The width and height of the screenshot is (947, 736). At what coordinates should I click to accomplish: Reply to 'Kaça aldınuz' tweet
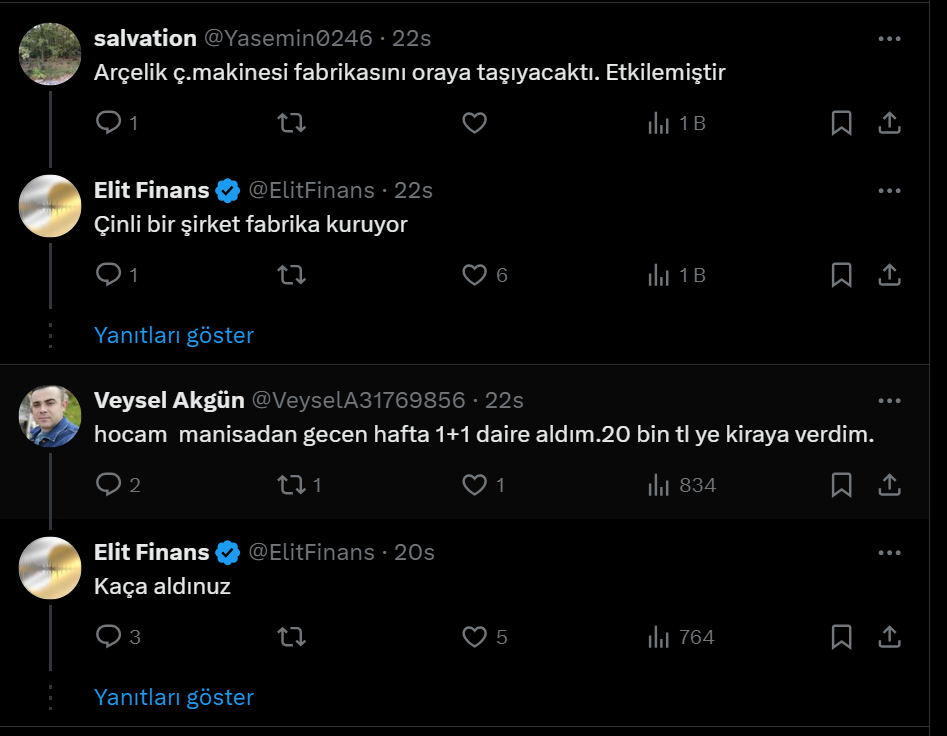click(108, 637)
